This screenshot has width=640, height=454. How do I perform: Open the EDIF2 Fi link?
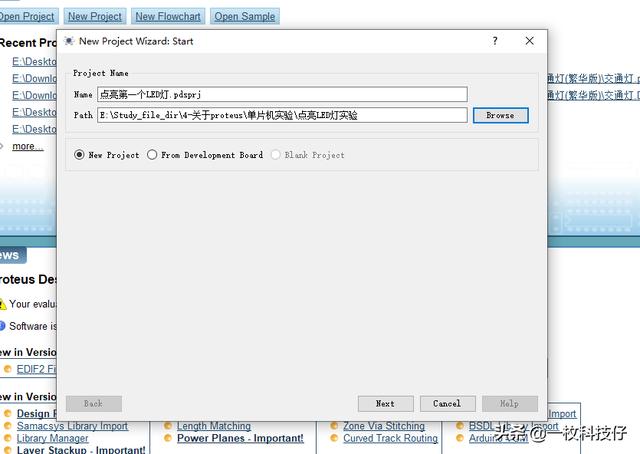point(36,369)
